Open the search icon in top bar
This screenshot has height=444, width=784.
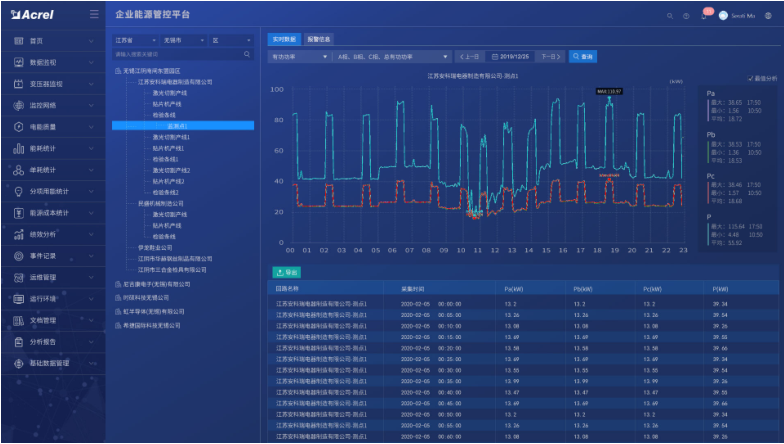point(670,15)
